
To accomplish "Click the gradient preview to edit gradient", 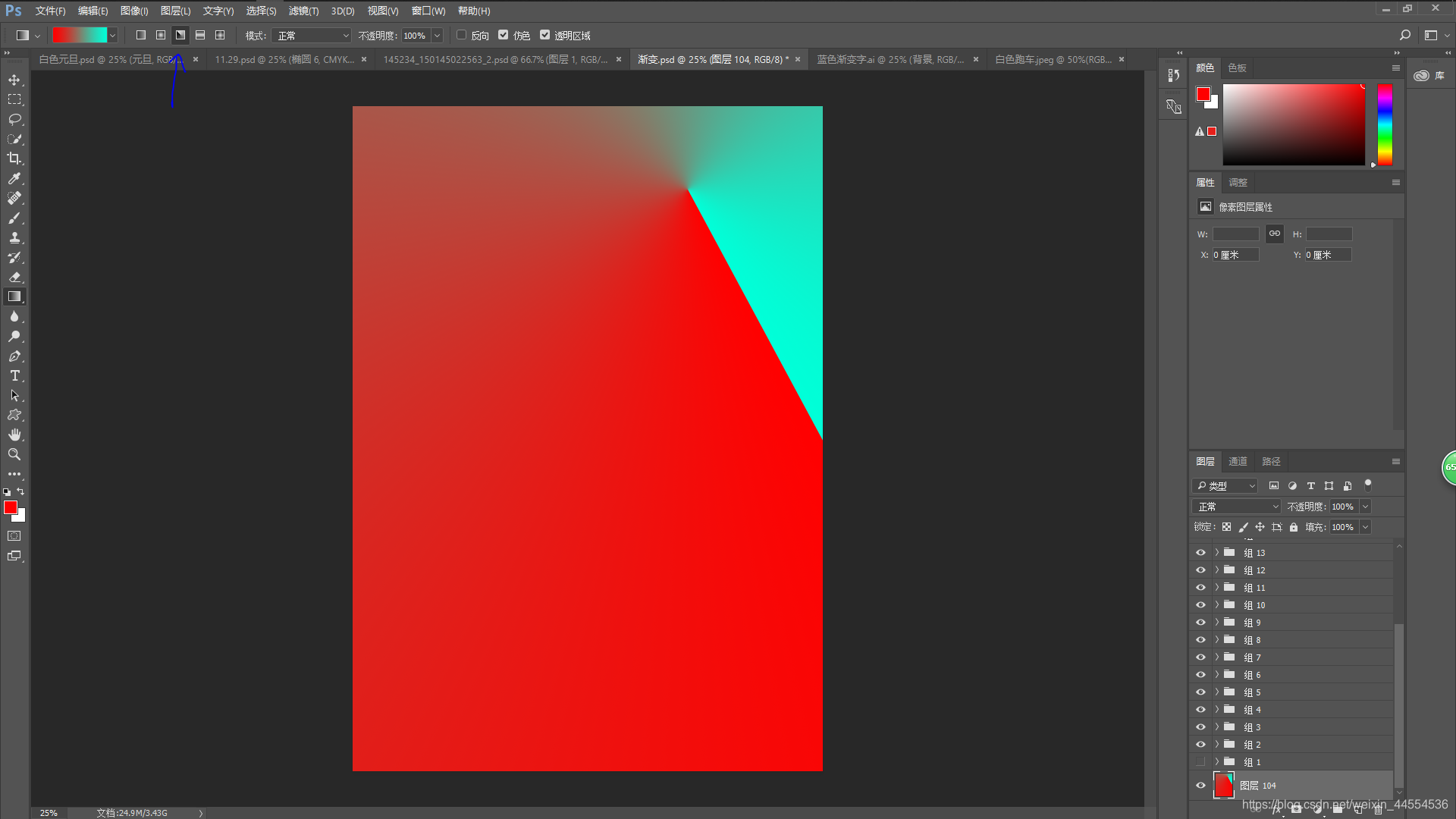I will [80, 35].
